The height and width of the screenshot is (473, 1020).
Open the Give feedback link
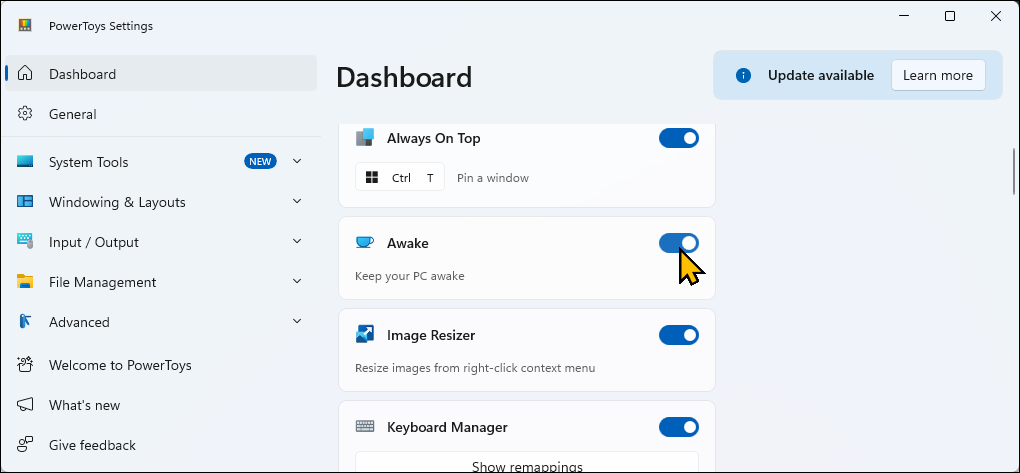click(x=161, y=445)
